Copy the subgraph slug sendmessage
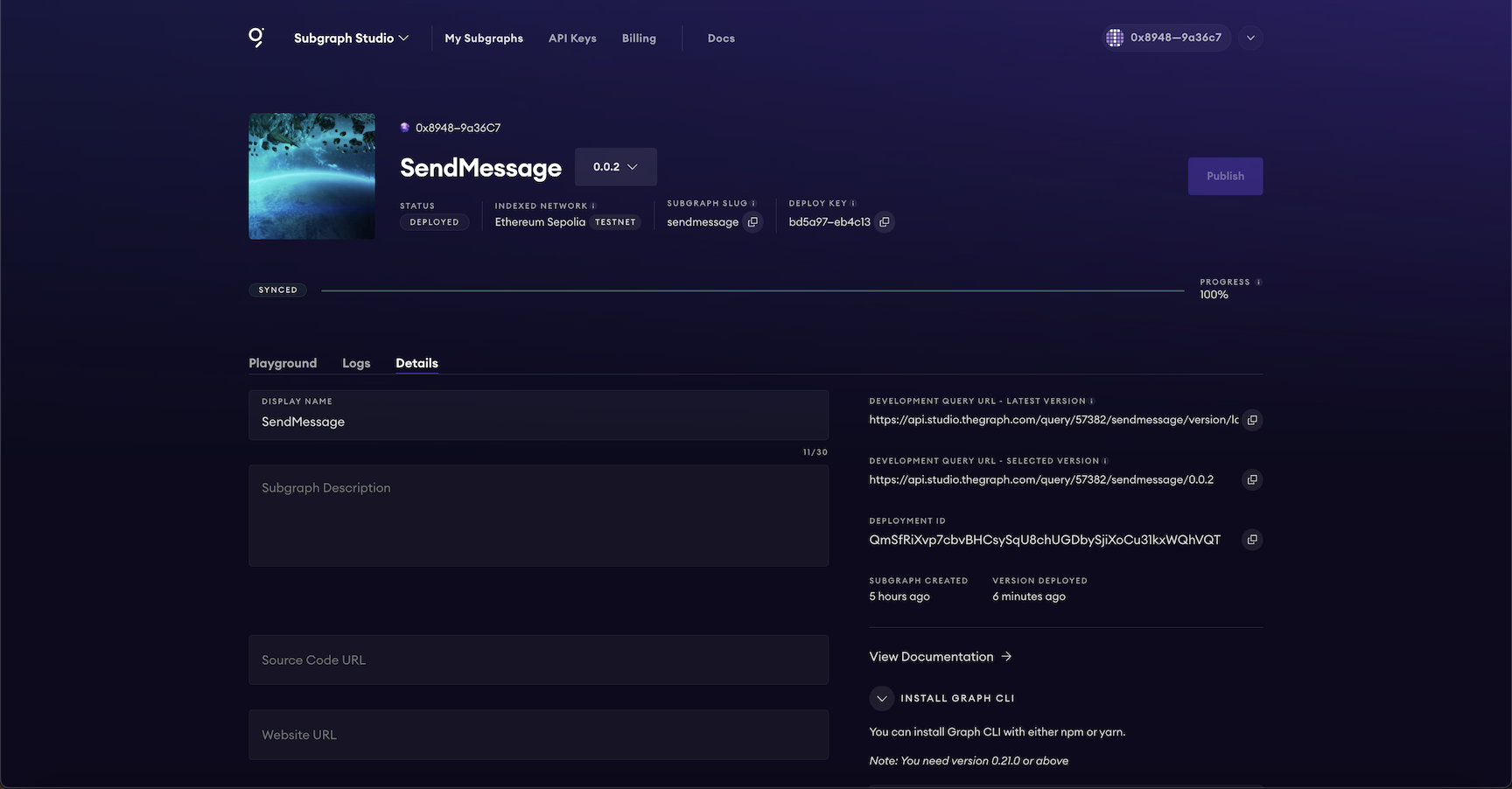 [752, 222]
